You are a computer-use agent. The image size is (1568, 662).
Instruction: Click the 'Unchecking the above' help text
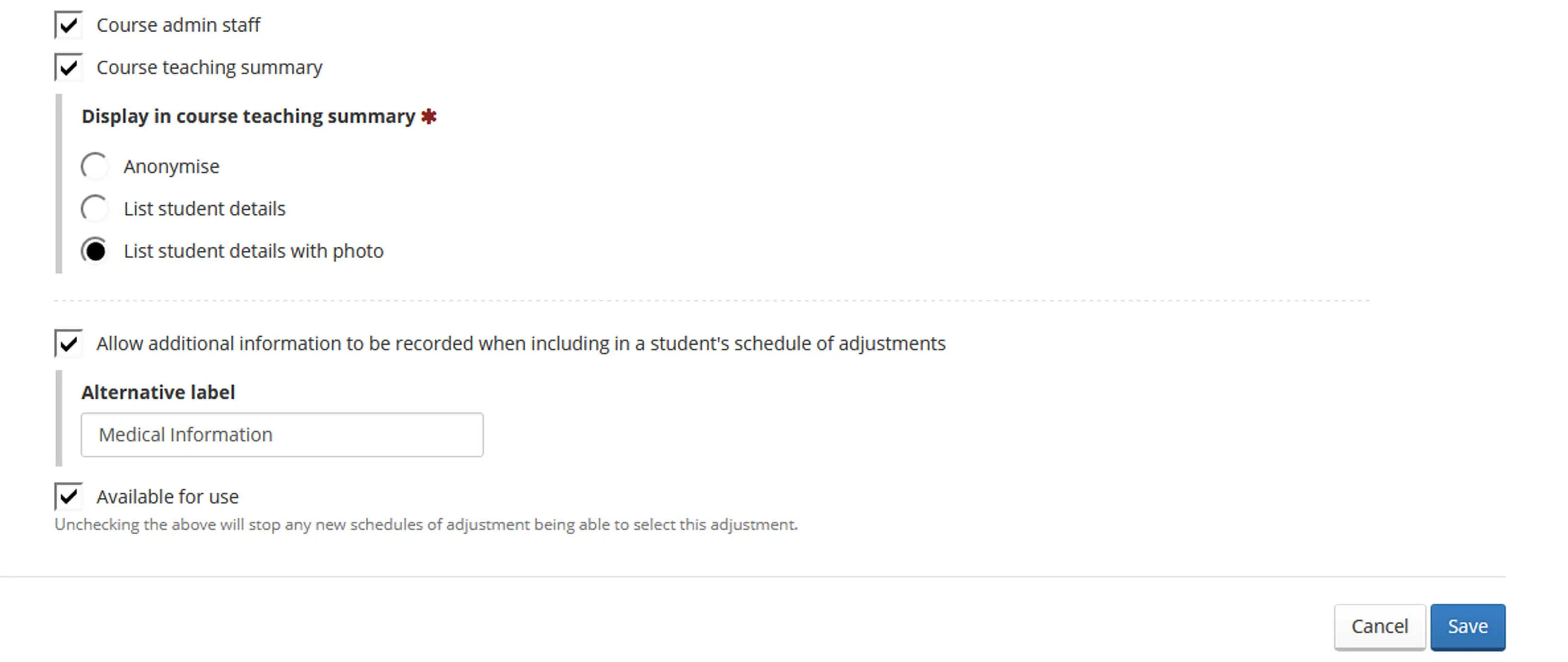click(x=426, y=524)
